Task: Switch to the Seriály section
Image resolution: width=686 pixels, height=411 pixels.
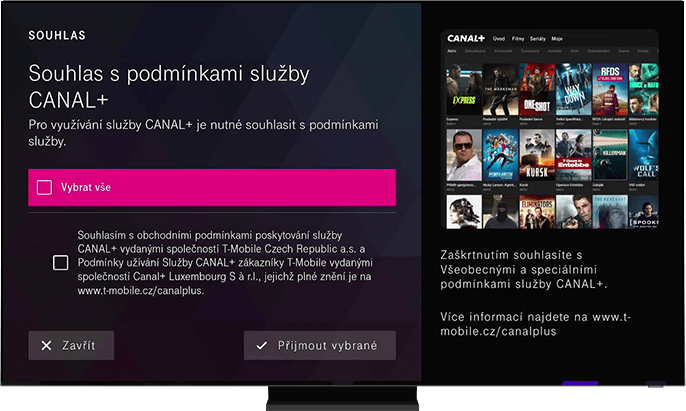Action: click(x=538, y=39)
